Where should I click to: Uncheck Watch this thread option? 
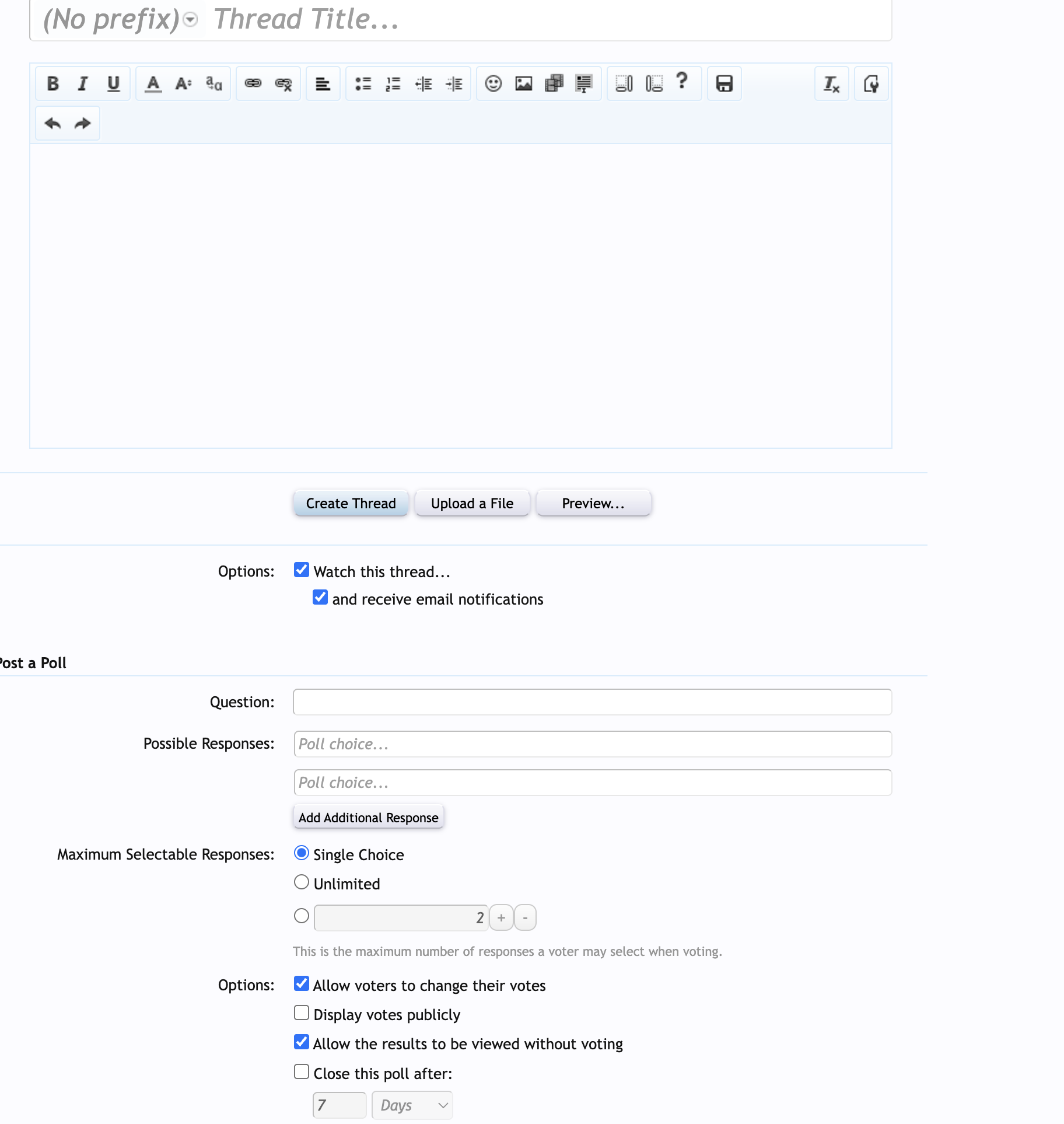(301, 570)
